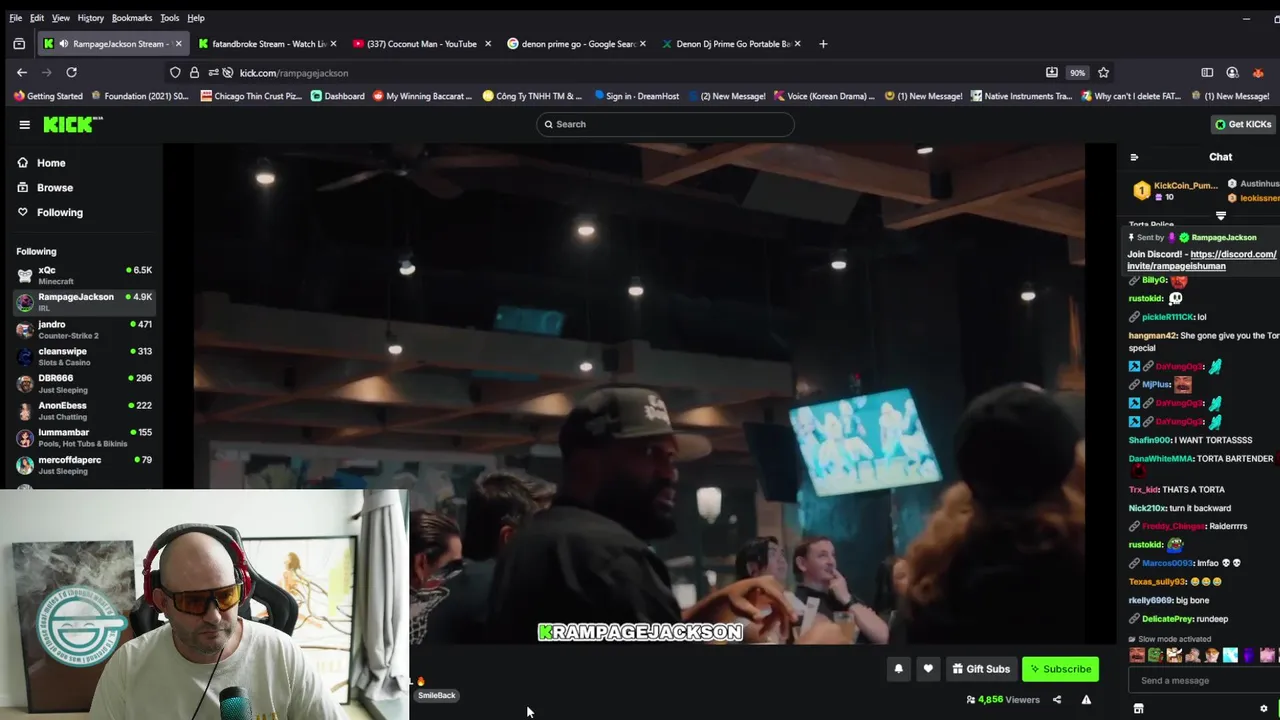Screen dimensions: 1280x720
Task: Open the Native Instruments Tra... bookmark
Action: [x=1021, y=96]
